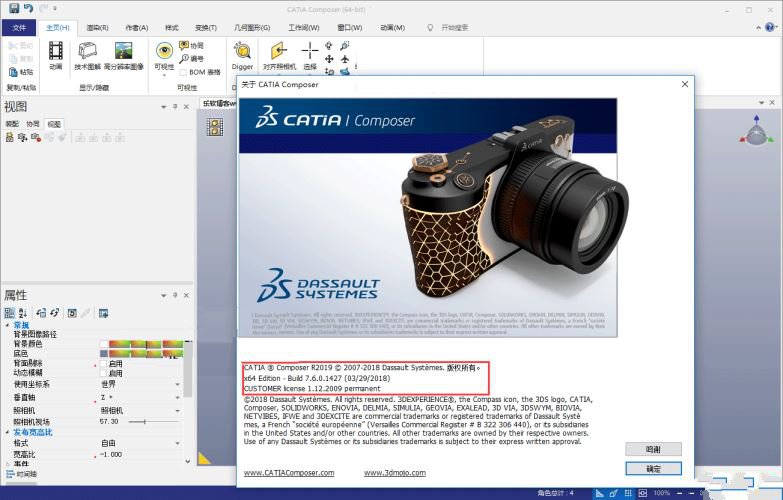Click the first toolbar icon in Views panel
The height and width of the screenshot is (500, 783).
(9, 137)
